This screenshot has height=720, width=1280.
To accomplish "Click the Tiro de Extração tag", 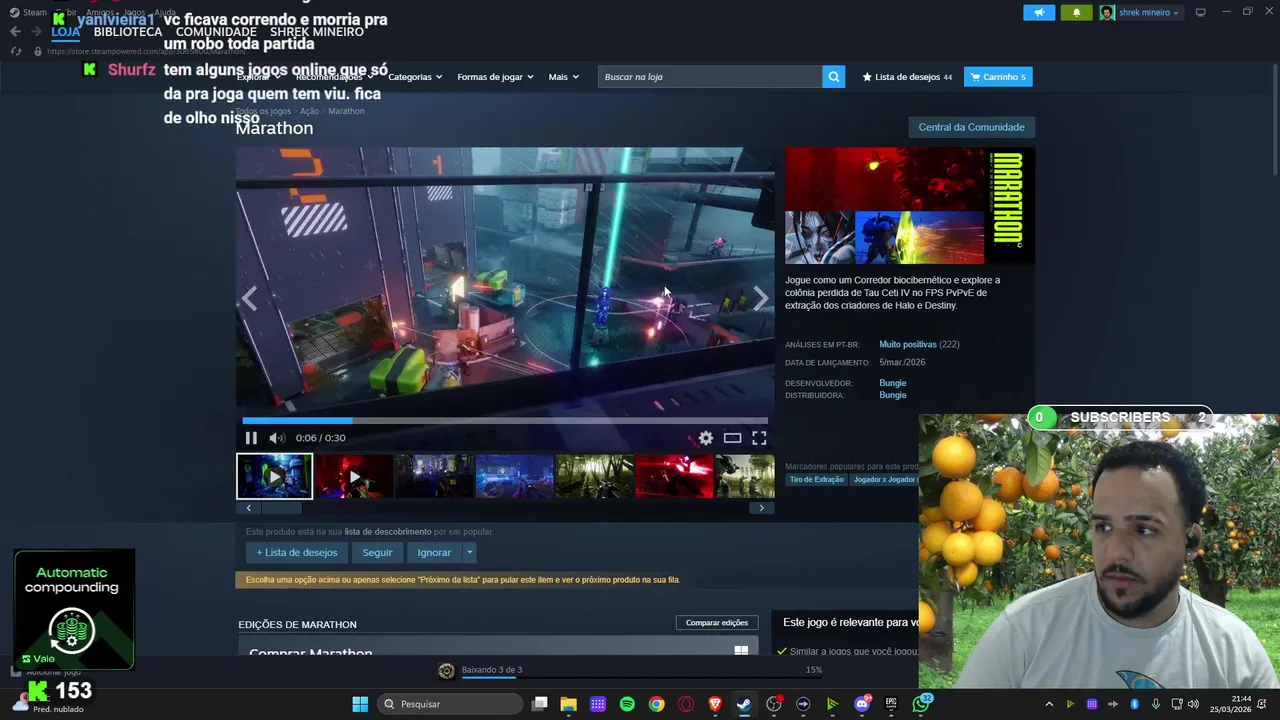I will pyautogui.click(x=817, y=480).
